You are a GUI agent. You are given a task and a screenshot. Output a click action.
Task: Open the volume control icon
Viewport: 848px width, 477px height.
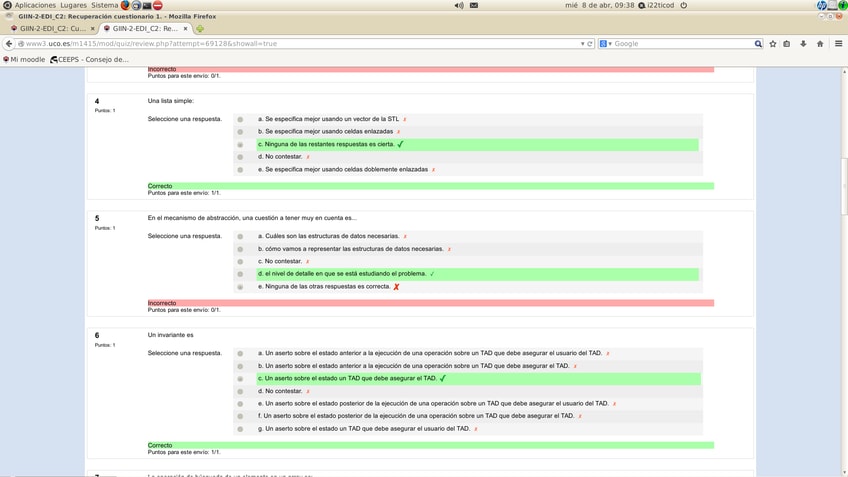459,5
